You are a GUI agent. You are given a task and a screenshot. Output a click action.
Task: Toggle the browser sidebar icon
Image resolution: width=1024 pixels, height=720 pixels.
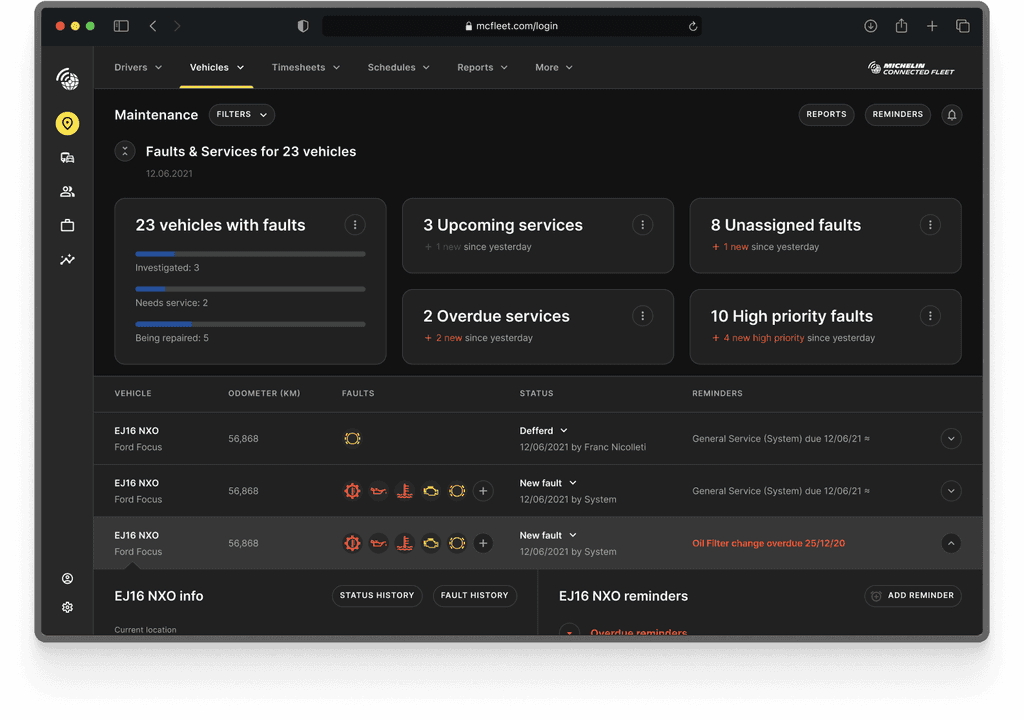tap(121, 26)
